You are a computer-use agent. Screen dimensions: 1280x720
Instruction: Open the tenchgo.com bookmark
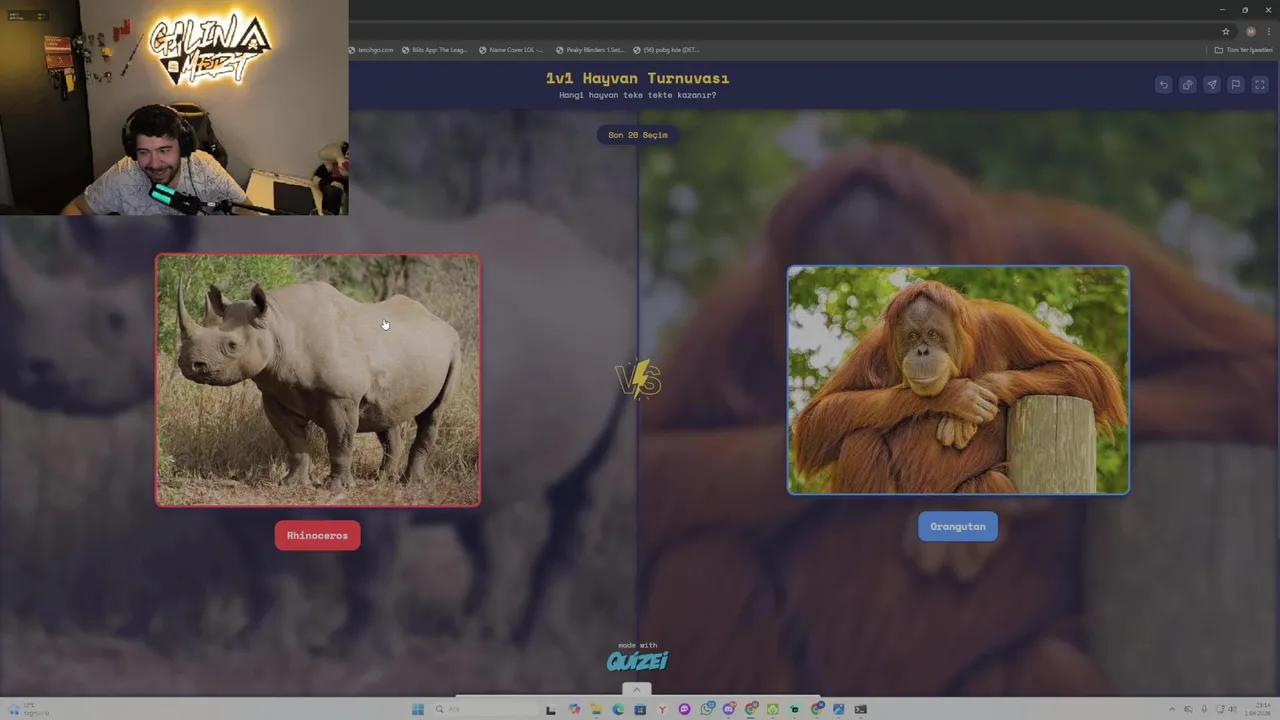click(371, 49)
